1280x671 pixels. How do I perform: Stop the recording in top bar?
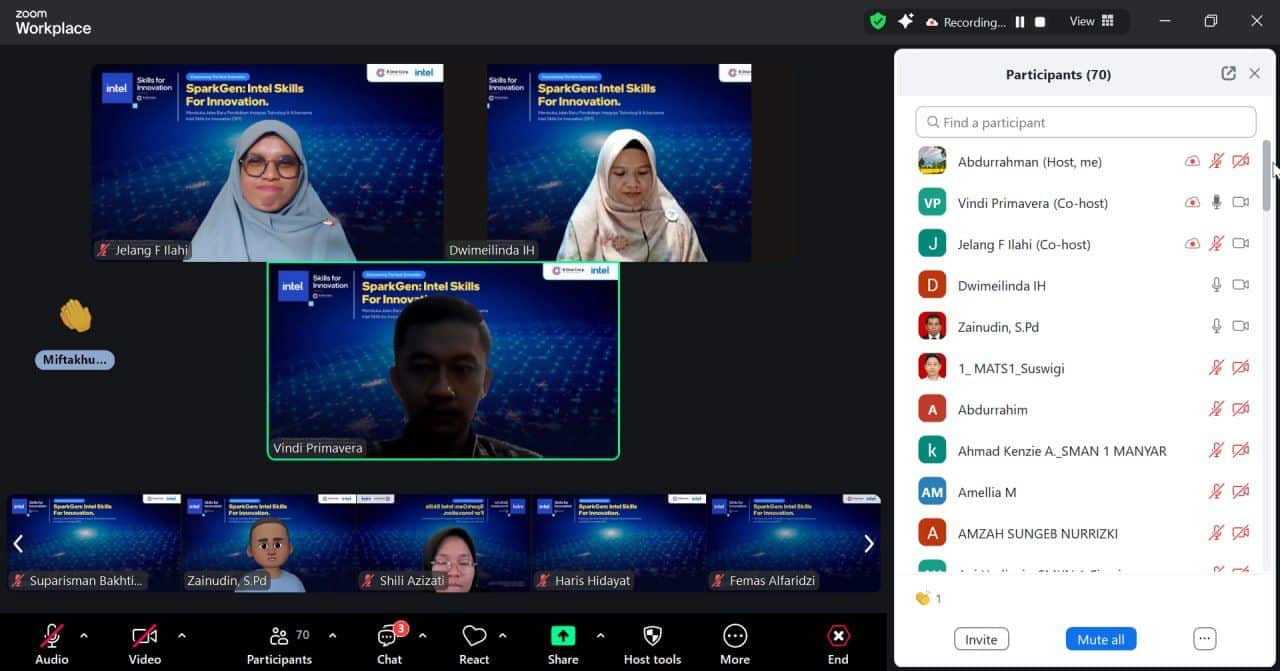click(1040, 22)
